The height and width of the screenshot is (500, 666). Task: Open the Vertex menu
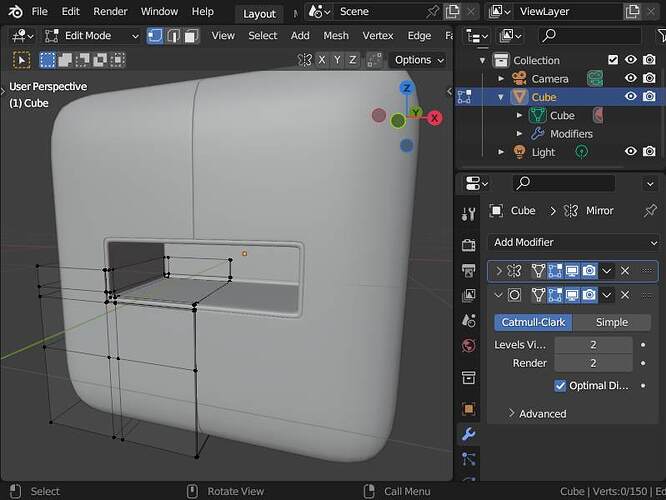[x=378, y=36]
